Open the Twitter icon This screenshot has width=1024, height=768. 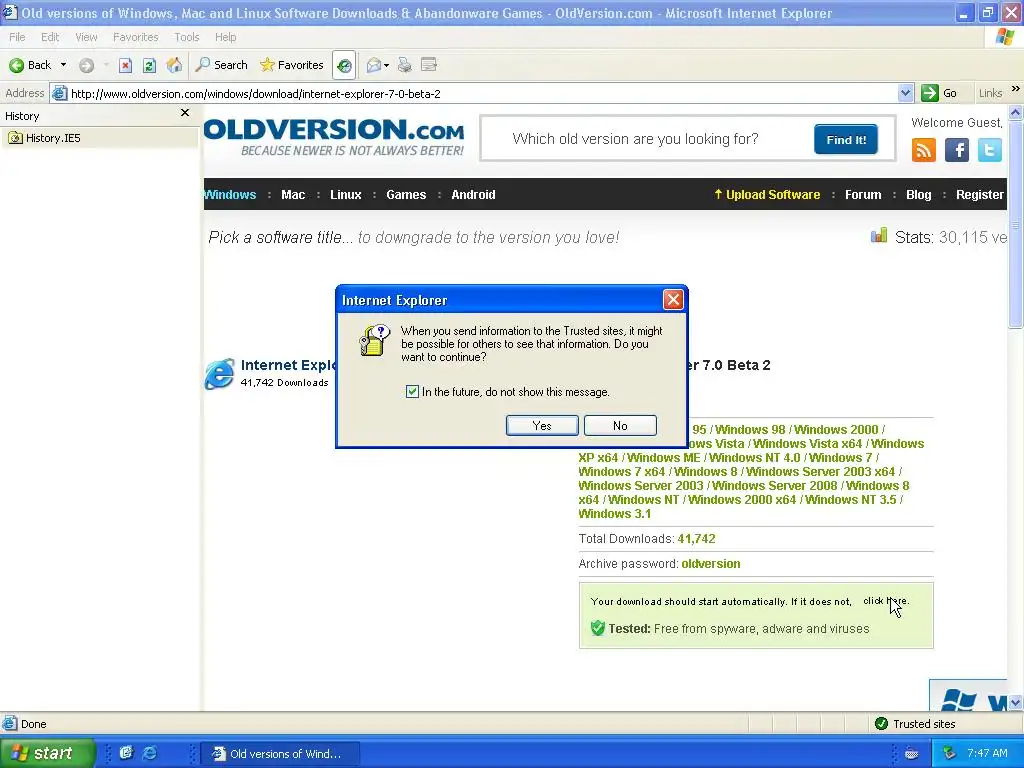point(989,150)
